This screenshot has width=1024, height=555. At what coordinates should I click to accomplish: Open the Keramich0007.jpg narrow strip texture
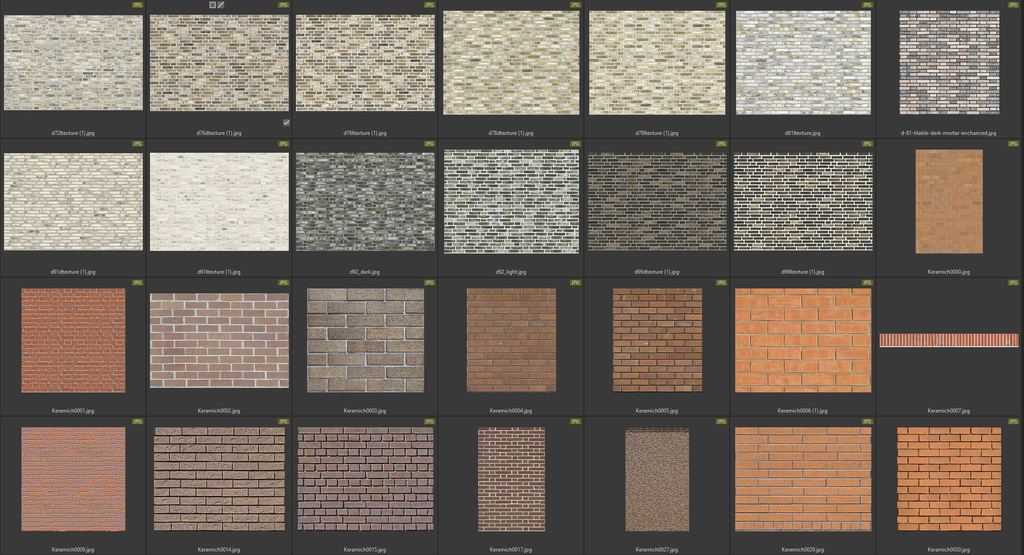pos(948,340)
